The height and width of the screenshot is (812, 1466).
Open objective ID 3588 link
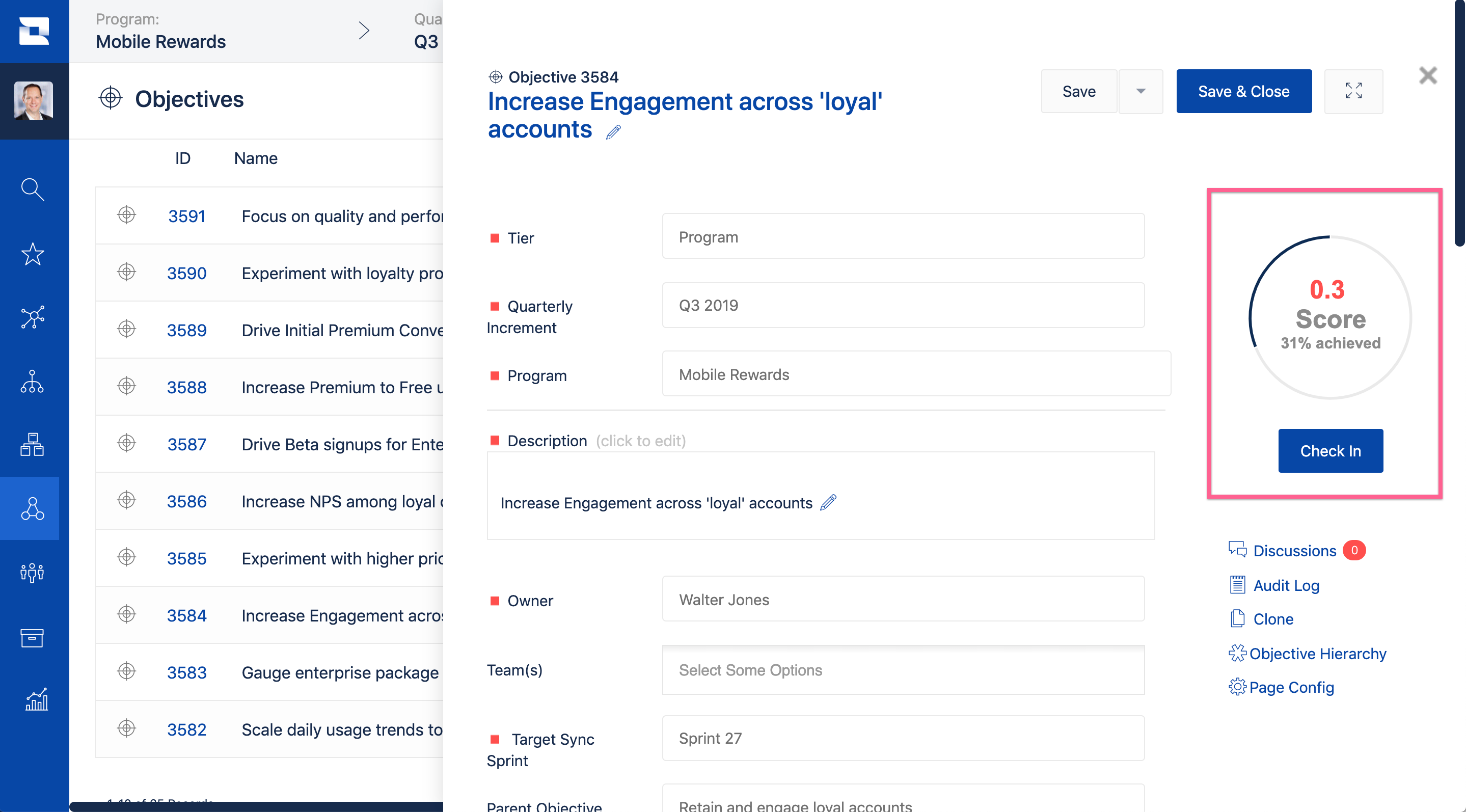click(x=186, y=388)
